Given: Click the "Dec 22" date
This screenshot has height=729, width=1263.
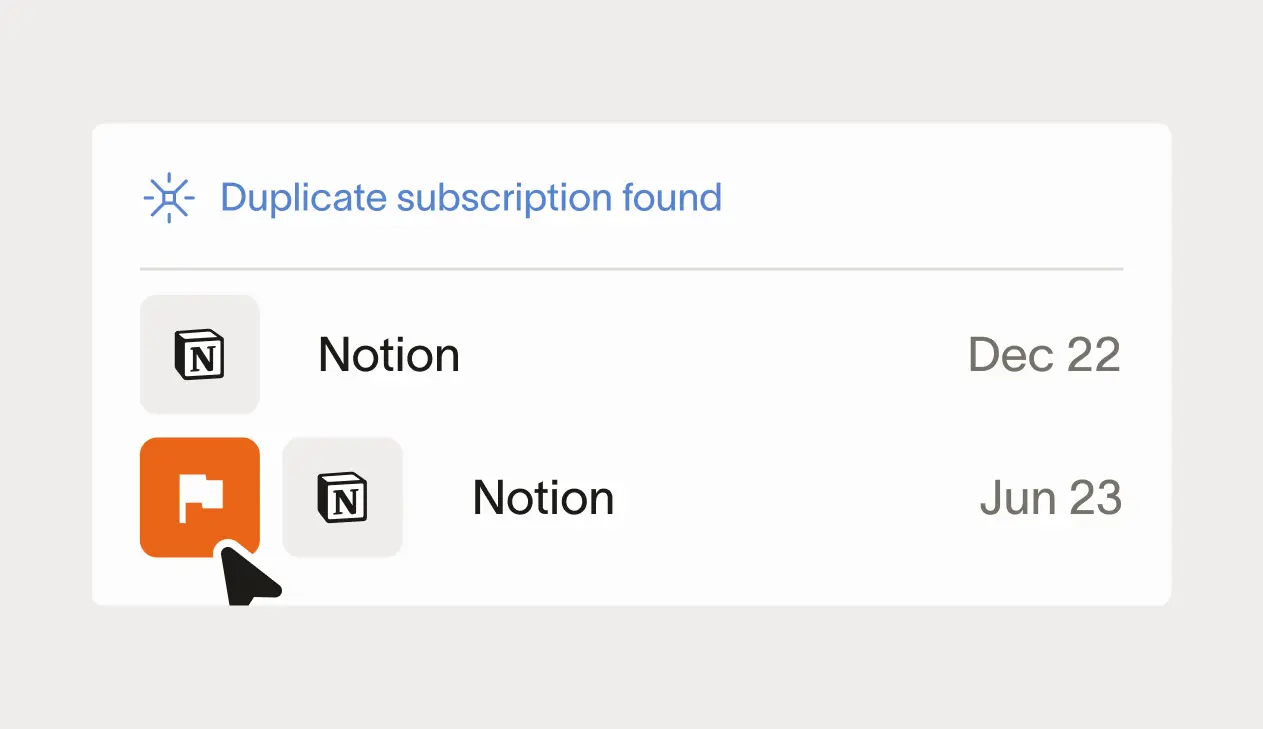Looking at the screenshot, I should coord(1044,355).
